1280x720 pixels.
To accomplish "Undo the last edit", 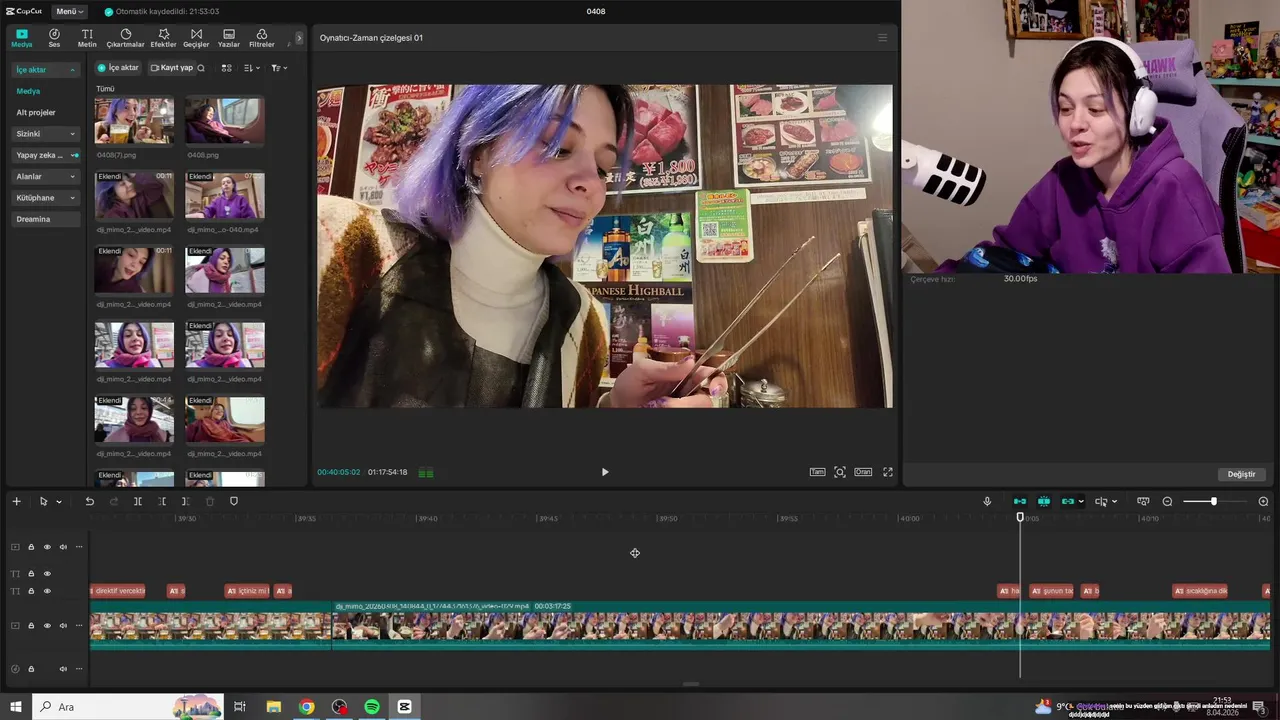I will [x=89, y=501].
